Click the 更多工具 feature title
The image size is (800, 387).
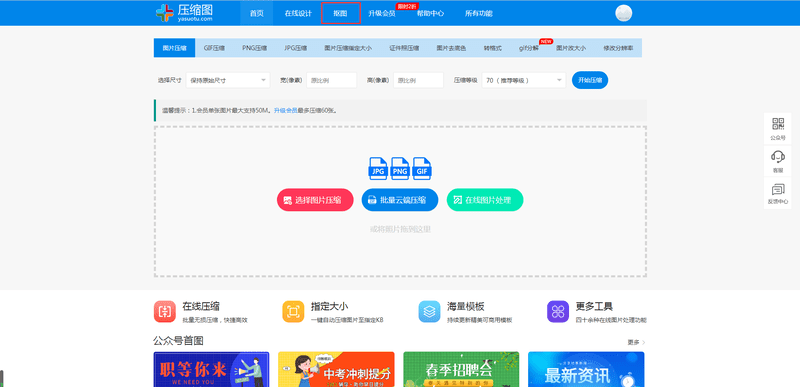point(594,306)
